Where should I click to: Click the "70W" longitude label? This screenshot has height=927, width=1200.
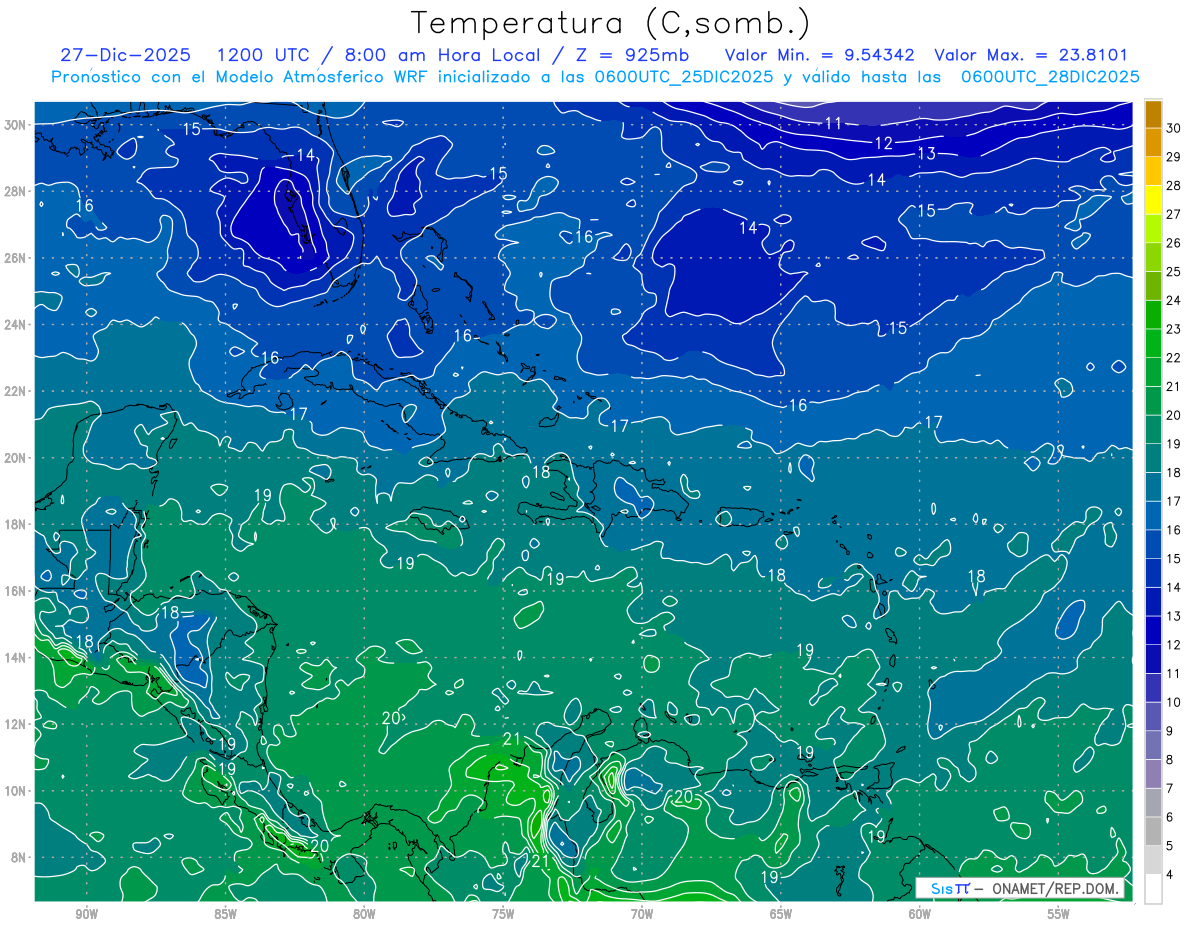[642, 914]
